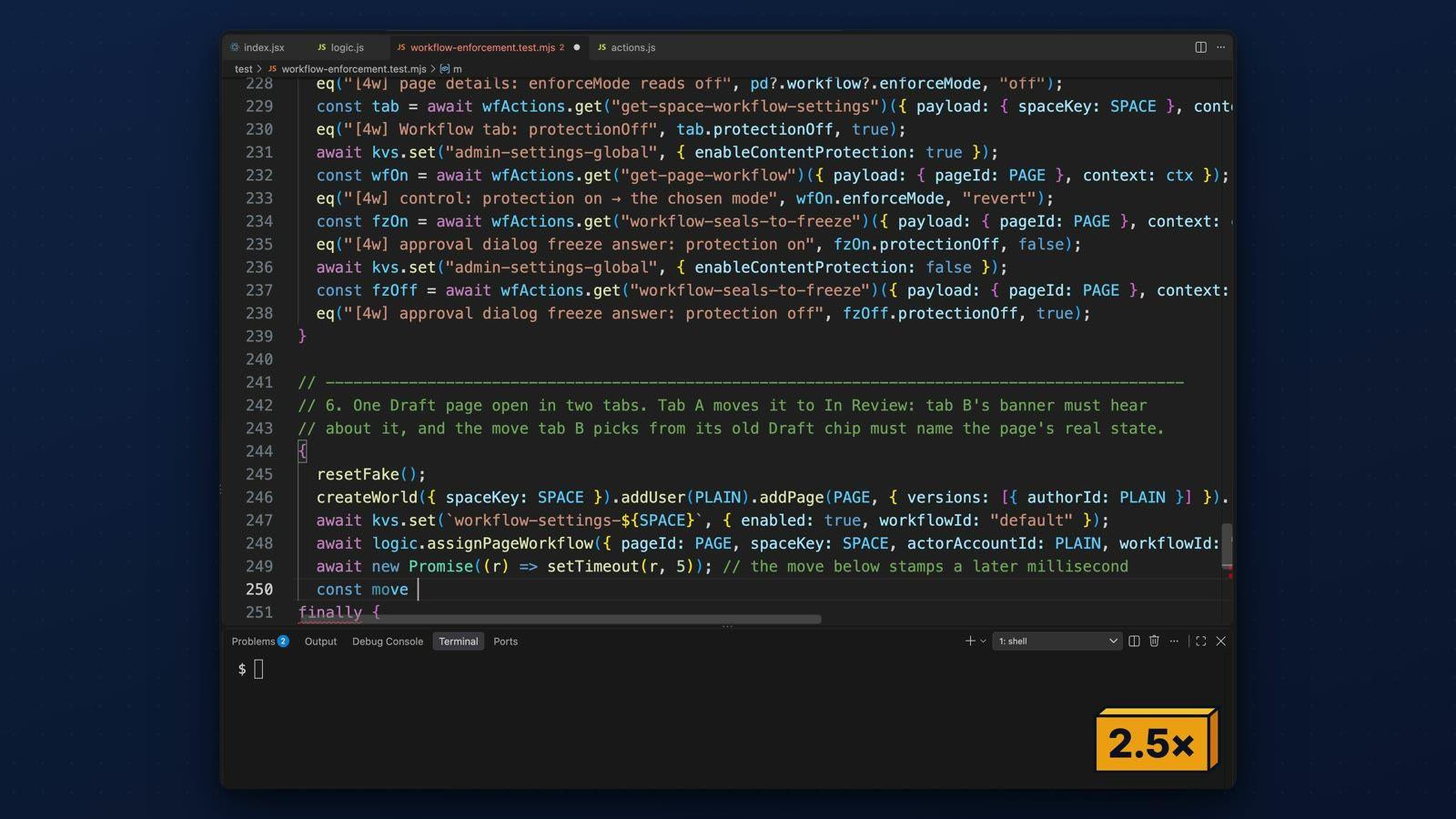Click the 'finally {' keyword on line 251
The height and width of the screenshot is (819, 1456).
point(339,612)
